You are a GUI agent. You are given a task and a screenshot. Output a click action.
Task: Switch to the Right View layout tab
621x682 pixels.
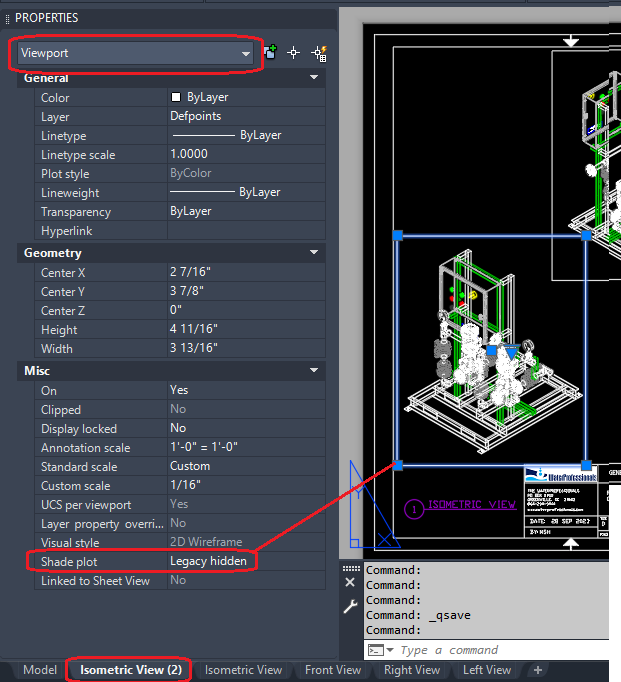(x=412, y=670)
